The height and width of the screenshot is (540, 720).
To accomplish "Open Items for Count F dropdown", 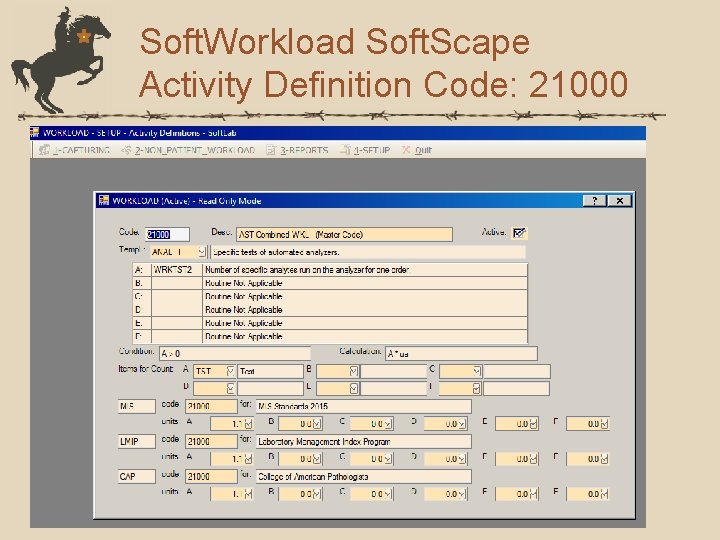I will tap(477, 388).
